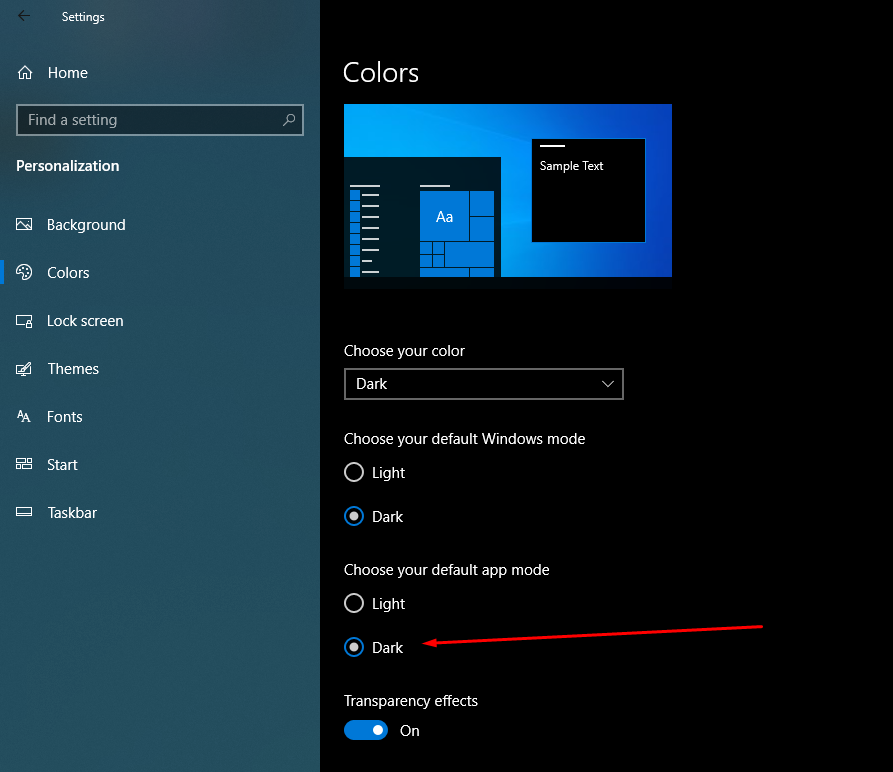Select the Colors section label
Screen dimensions: 893x772
click(68, 273)
